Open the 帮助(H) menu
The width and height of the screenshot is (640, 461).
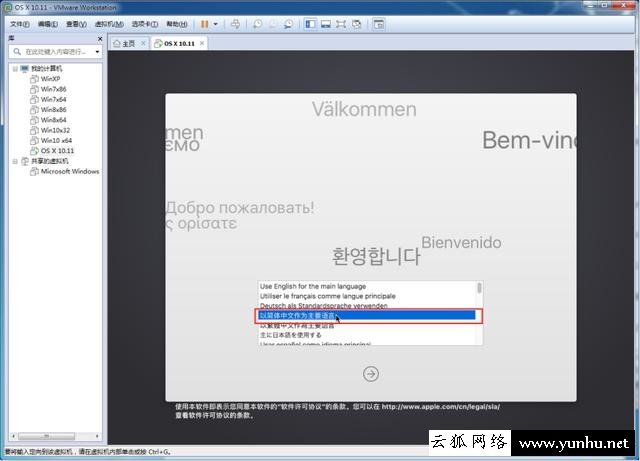click(176, 24)
